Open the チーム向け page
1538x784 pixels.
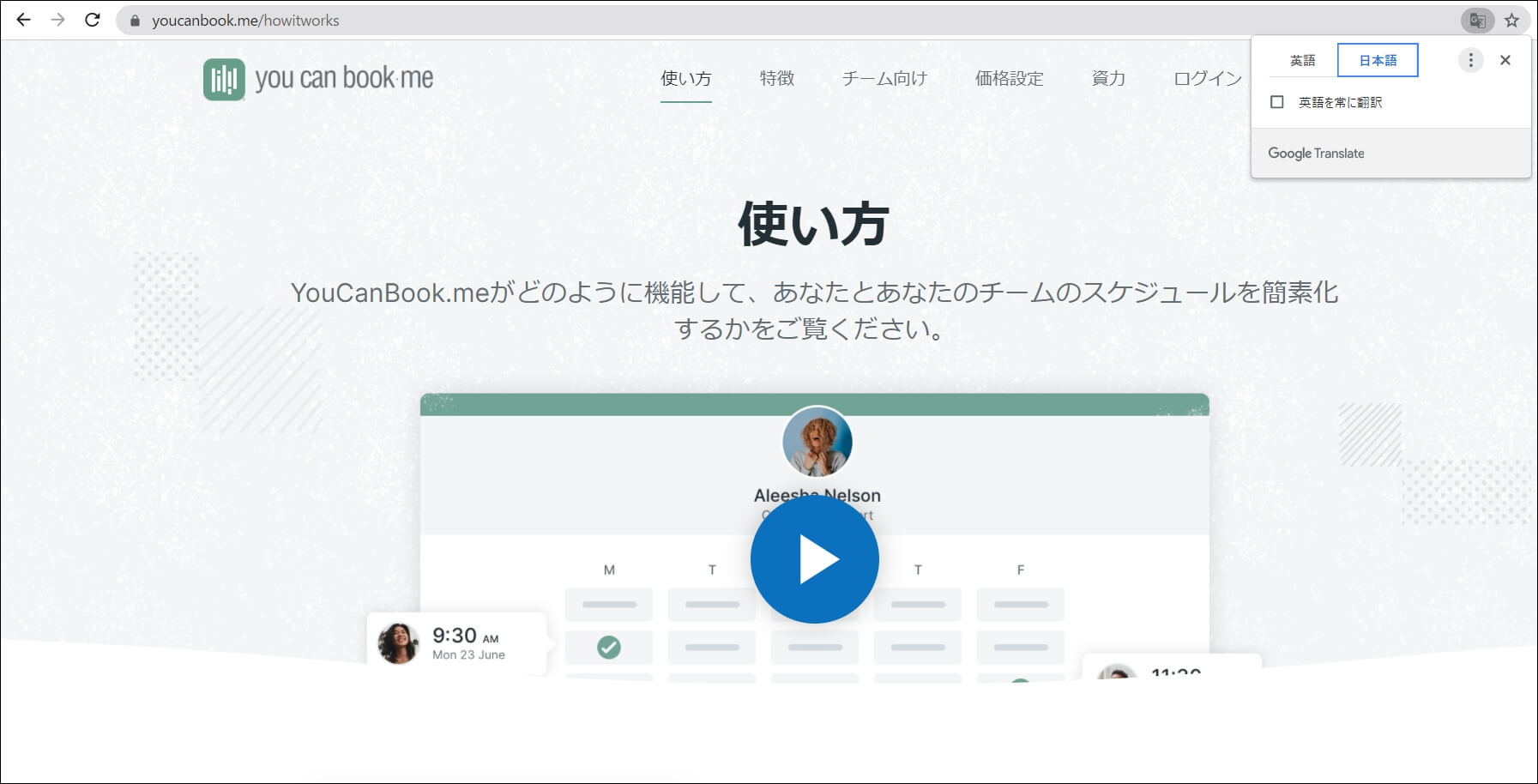click(x=884, y=79)
